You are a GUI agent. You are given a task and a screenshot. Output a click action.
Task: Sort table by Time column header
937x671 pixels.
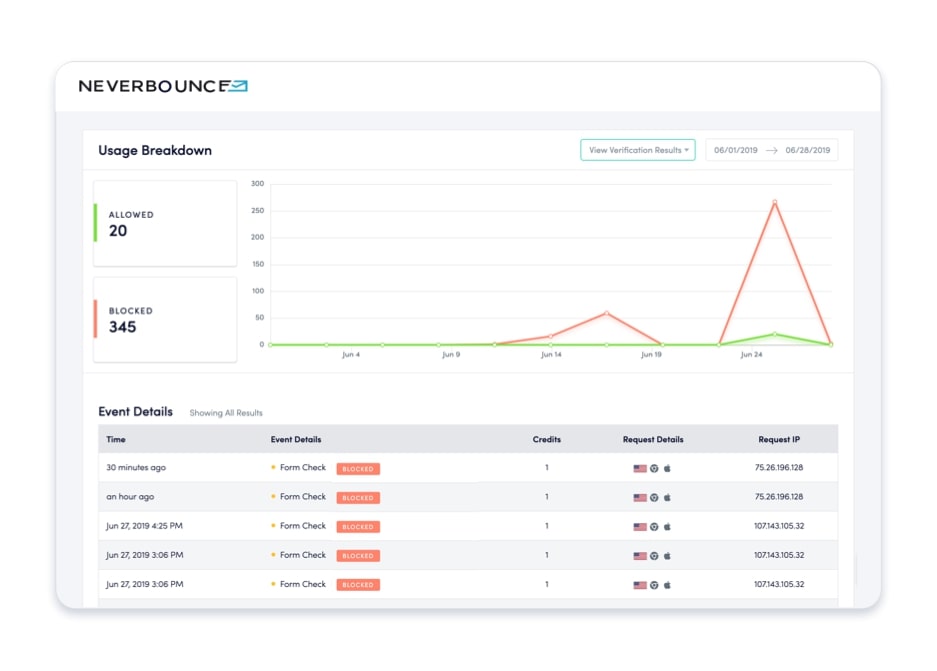tap(116, 439)
